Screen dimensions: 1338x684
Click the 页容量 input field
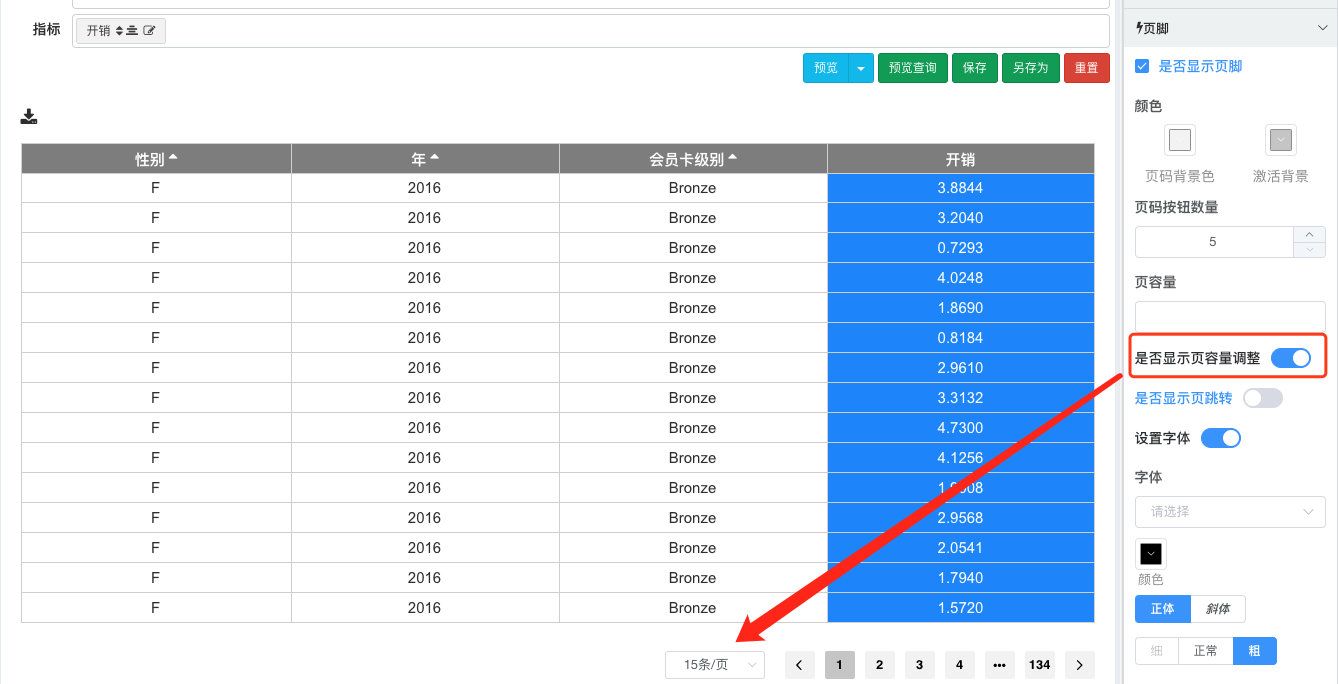coord(1230,316)
